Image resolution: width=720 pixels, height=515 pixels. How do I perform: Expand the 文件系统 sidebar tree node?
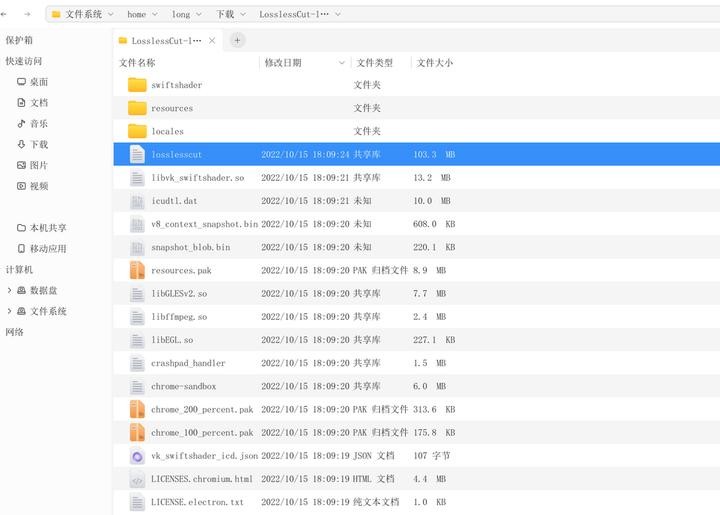pos(9,311)
